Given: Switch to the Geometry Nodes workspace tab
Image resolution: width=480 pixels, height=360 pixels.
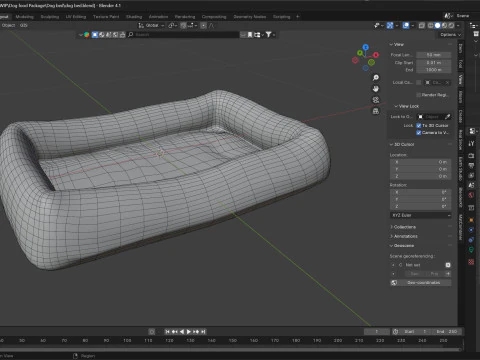Looking at the screenshot, I should (250, 17).
